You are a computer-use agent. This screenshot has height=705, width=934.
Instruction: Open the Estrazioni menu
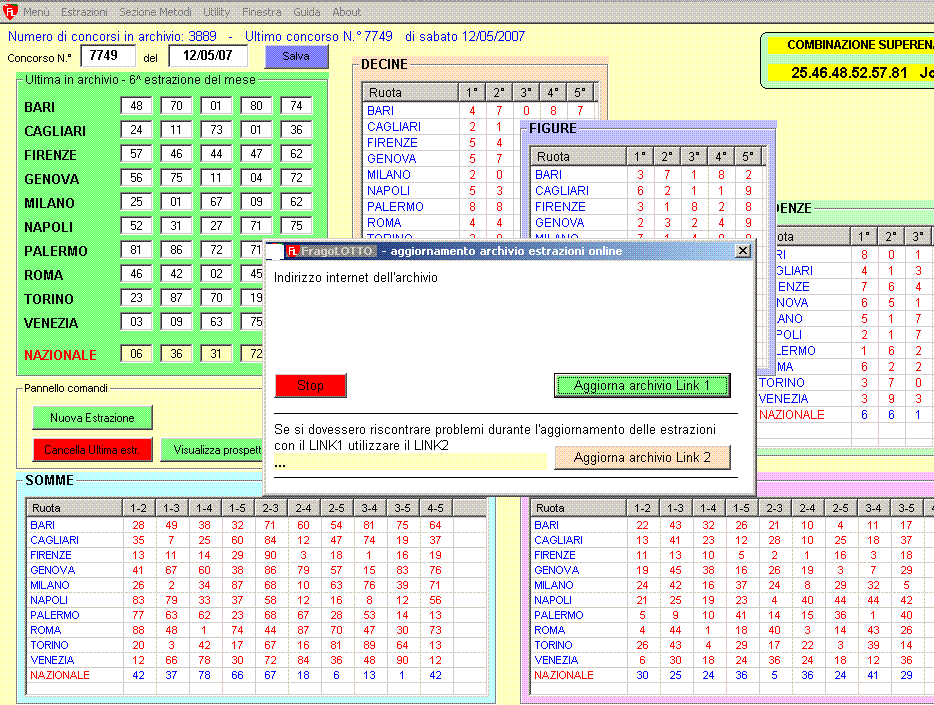tap(84, 12)
